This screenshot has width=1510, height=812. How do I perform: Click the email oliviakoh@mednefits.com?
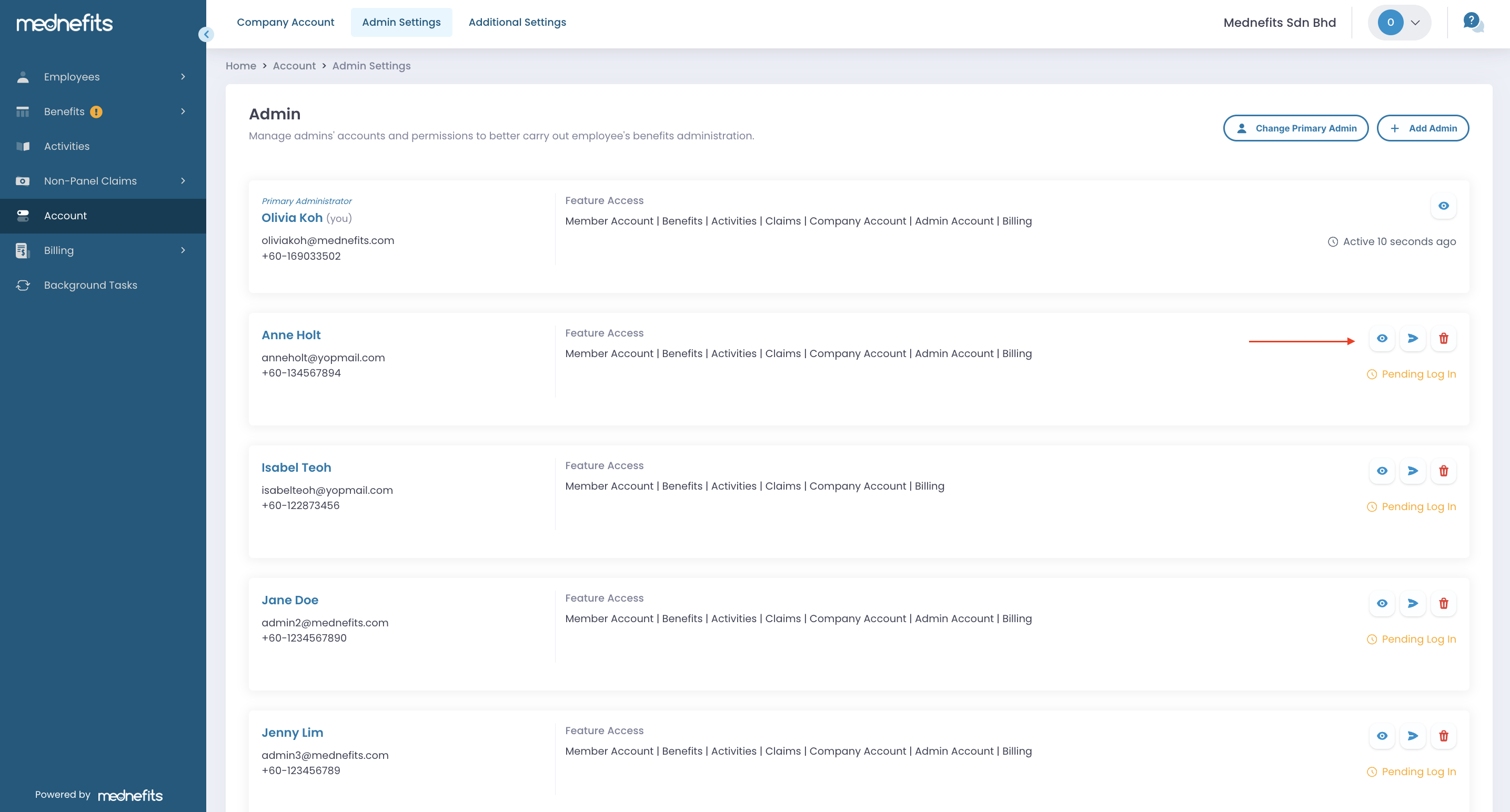(328, 241)
